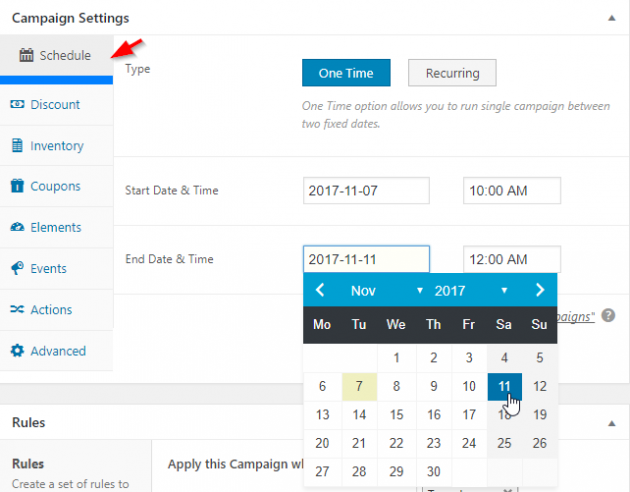Pick November 1 in the calendar

tap(396, 357)
